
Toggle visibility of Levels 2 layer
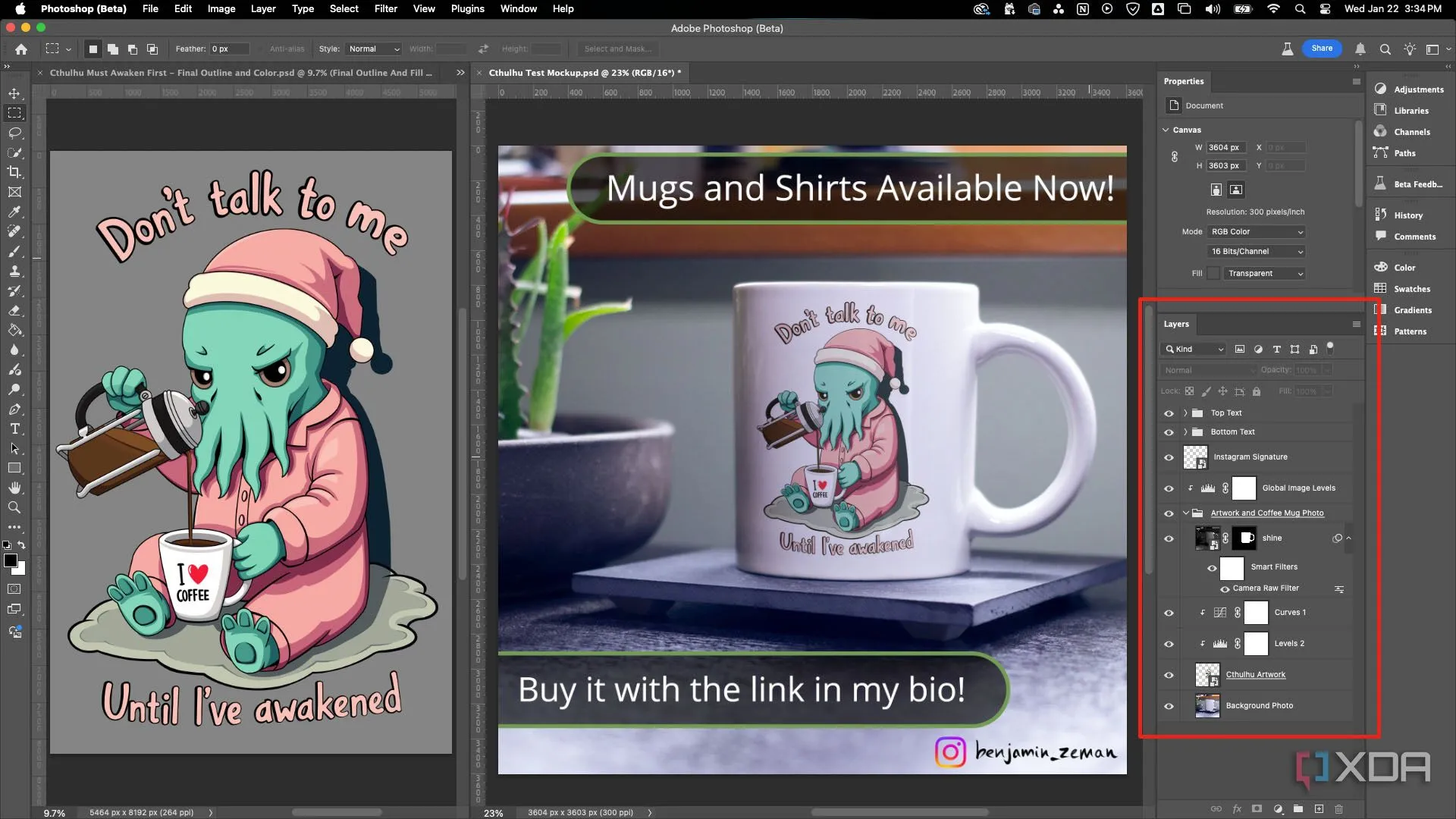point(1169,644)
